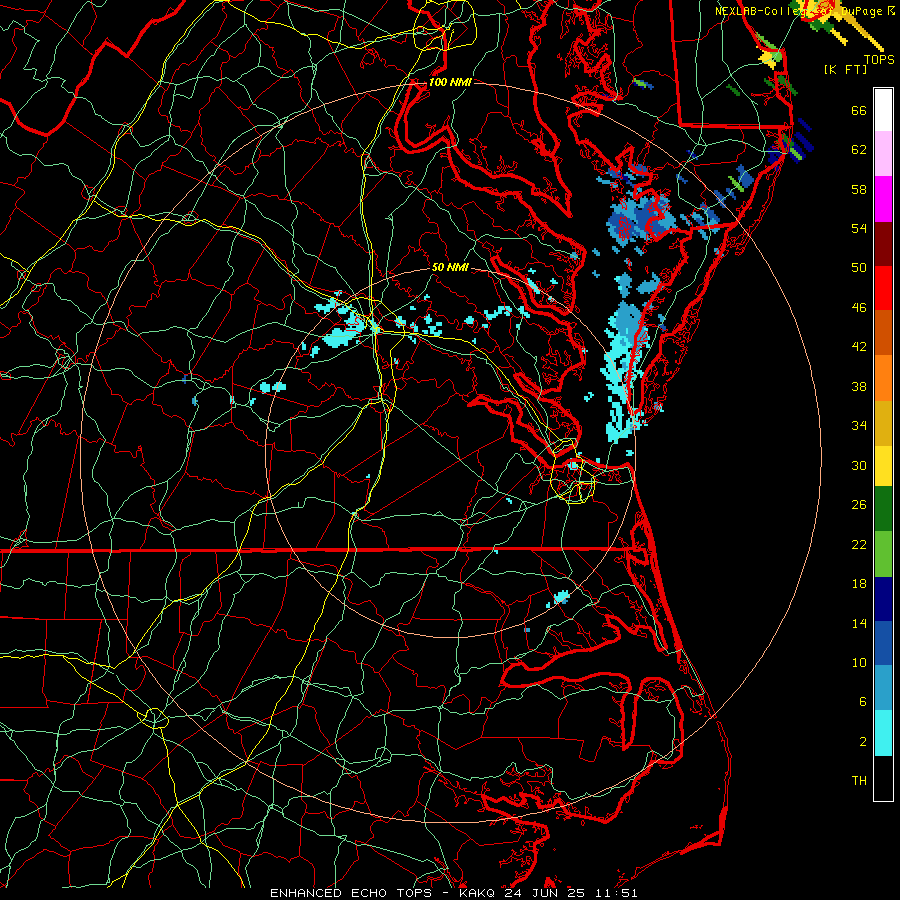Click the black TH legend swatch

tap(883, 778)
